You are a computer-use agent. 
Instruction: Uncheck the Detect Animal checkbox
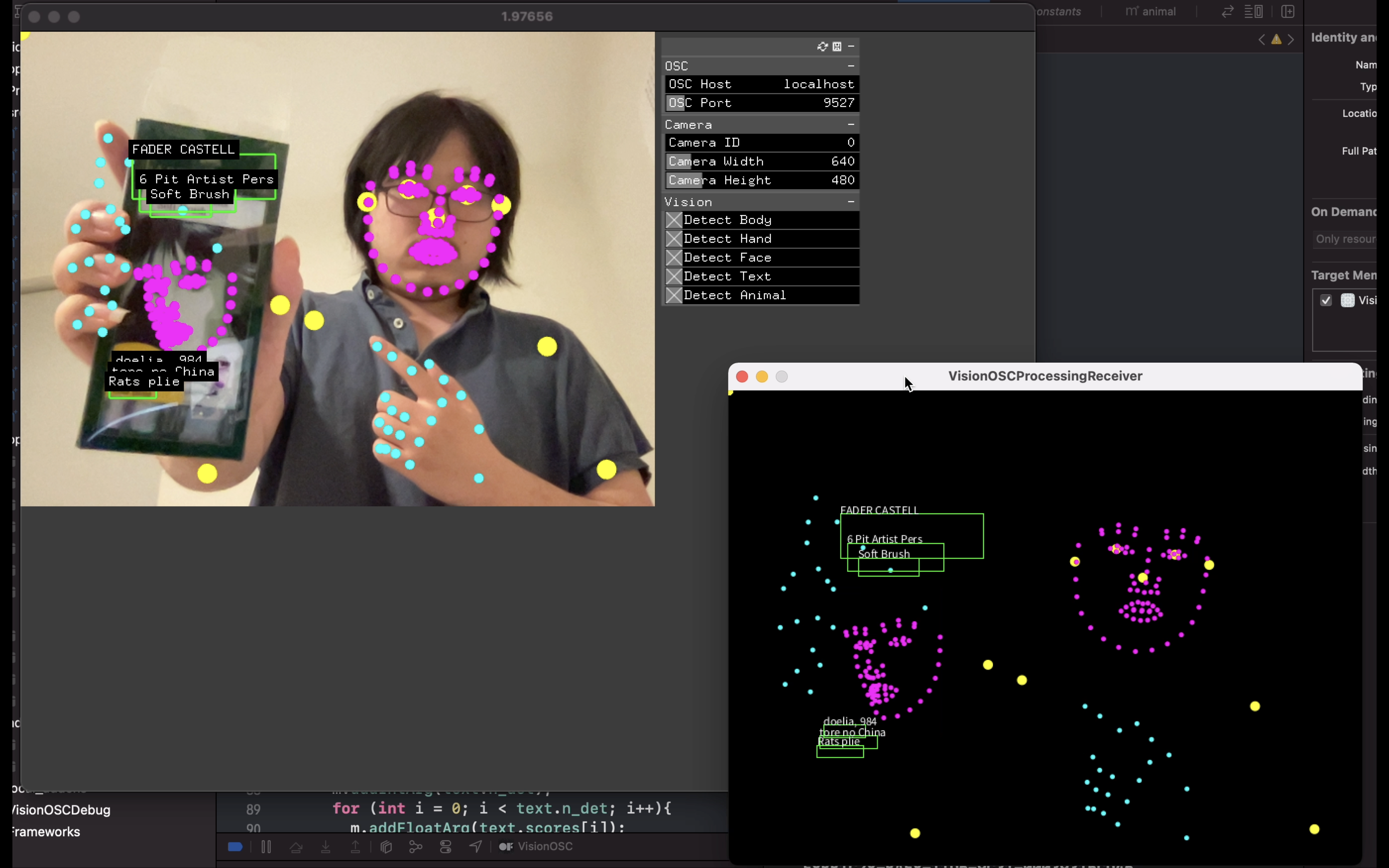tap(674, 295)
